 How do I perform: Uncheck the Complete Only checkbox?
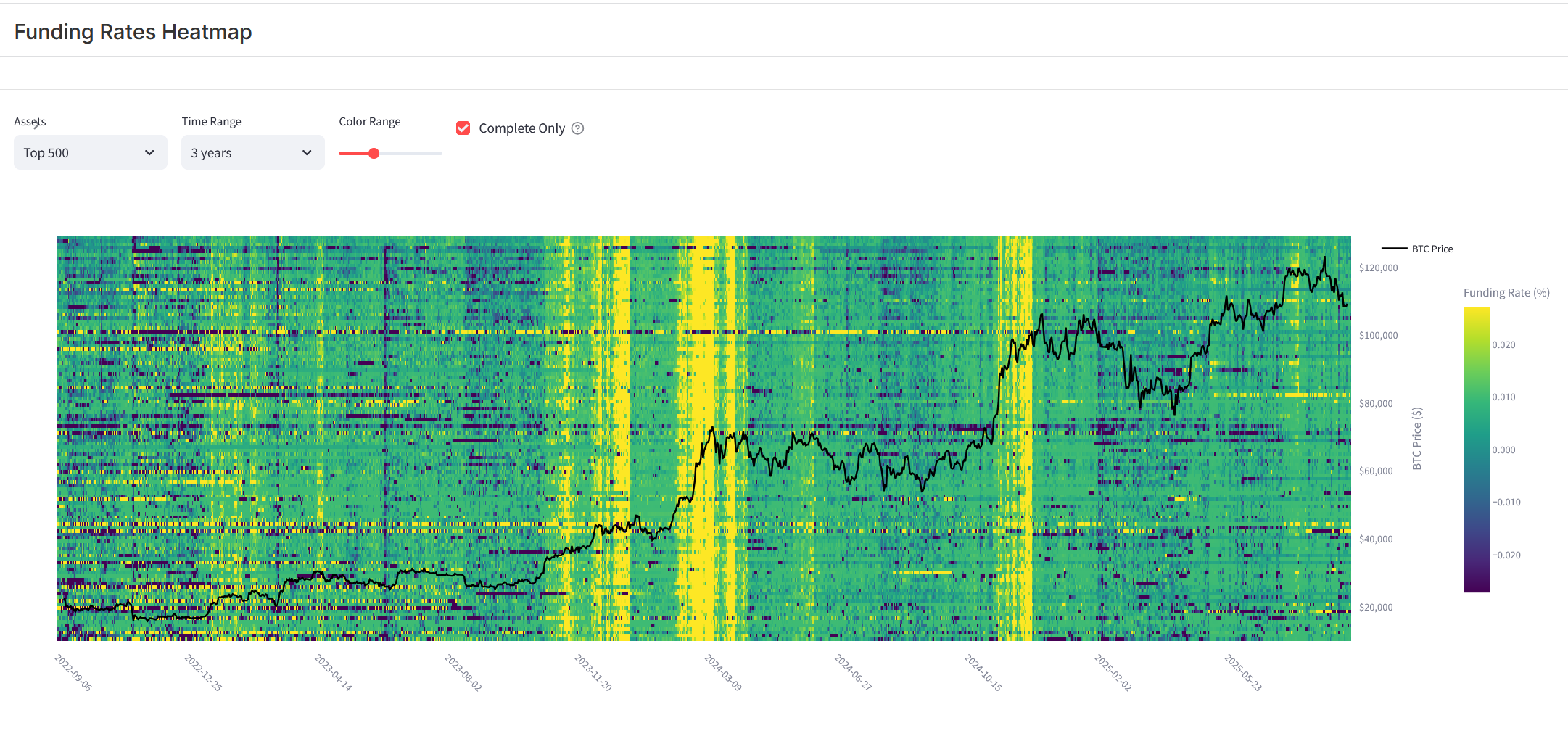(x=463, y=128)
